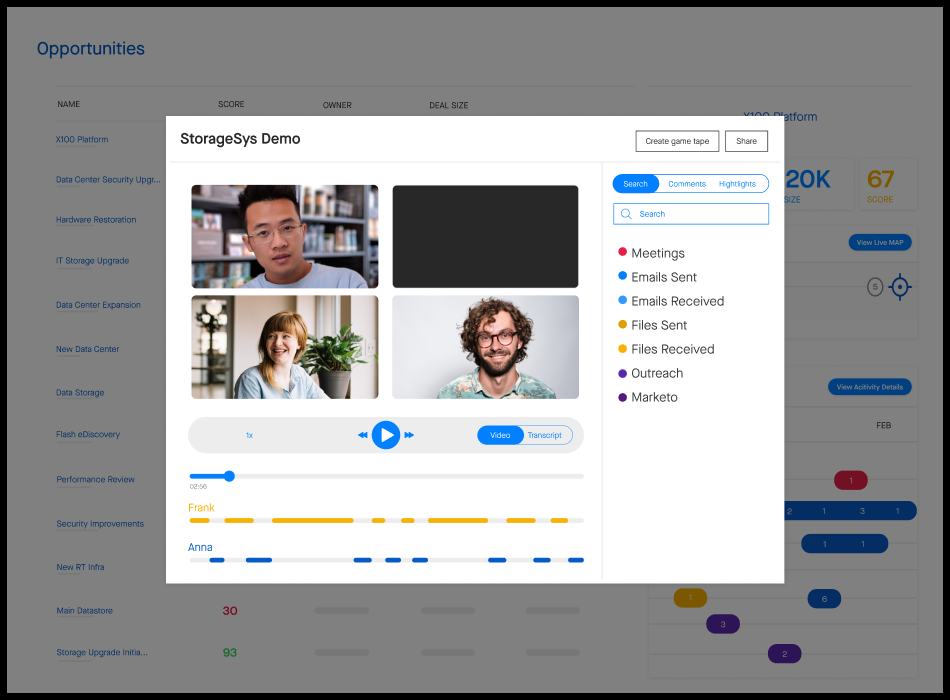Click the Create game tape button

pos(677,141)
